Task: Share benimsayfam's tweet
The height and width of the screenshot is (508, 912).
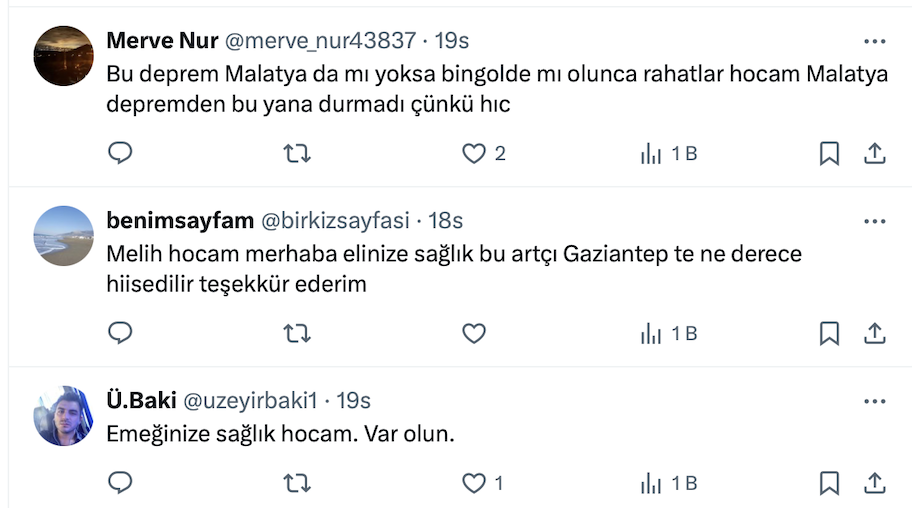Action: 874,333
